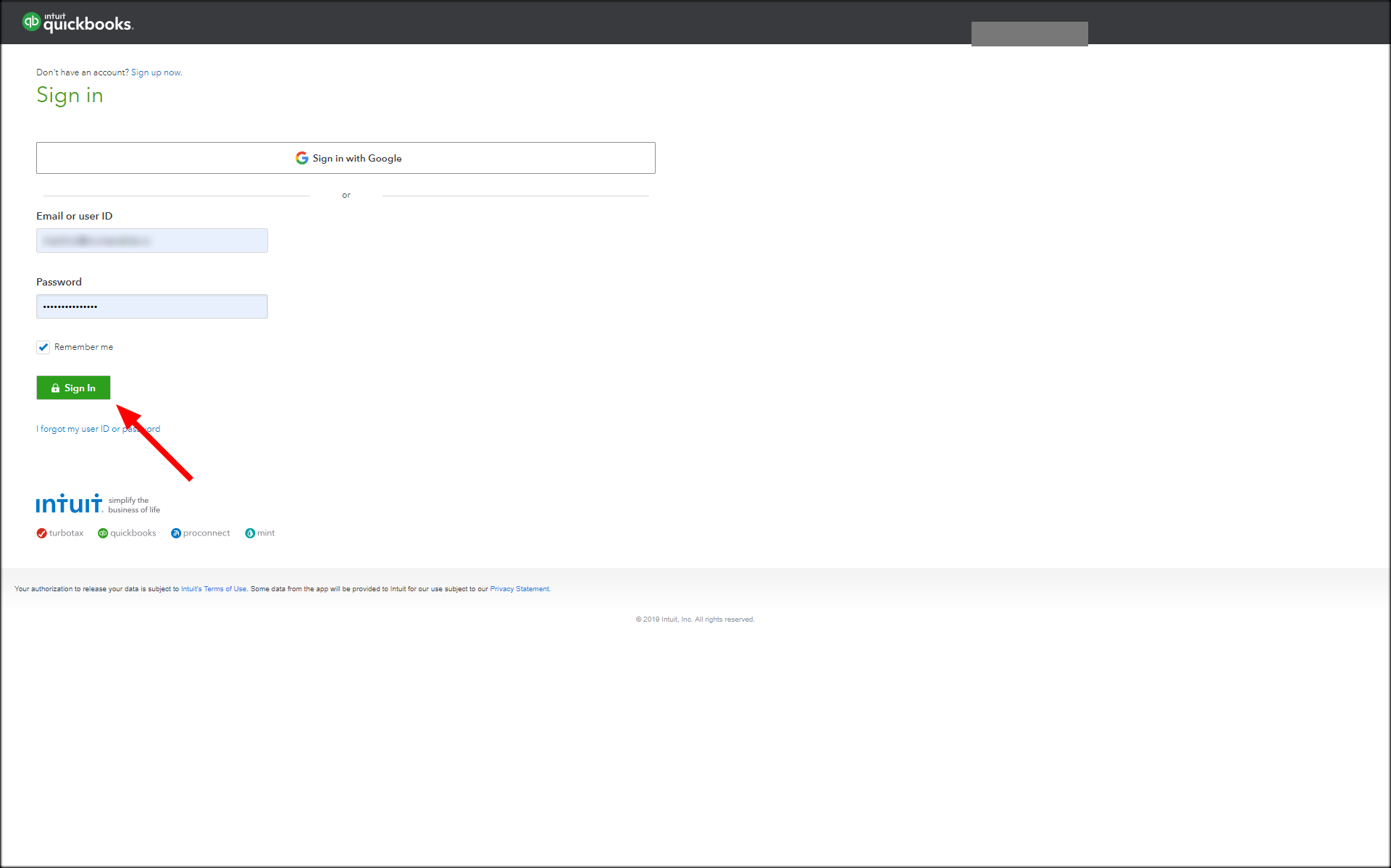The width and height of the screenshot is (1391, 868).
Task: Open the proconnect product link
Action: 201,533
